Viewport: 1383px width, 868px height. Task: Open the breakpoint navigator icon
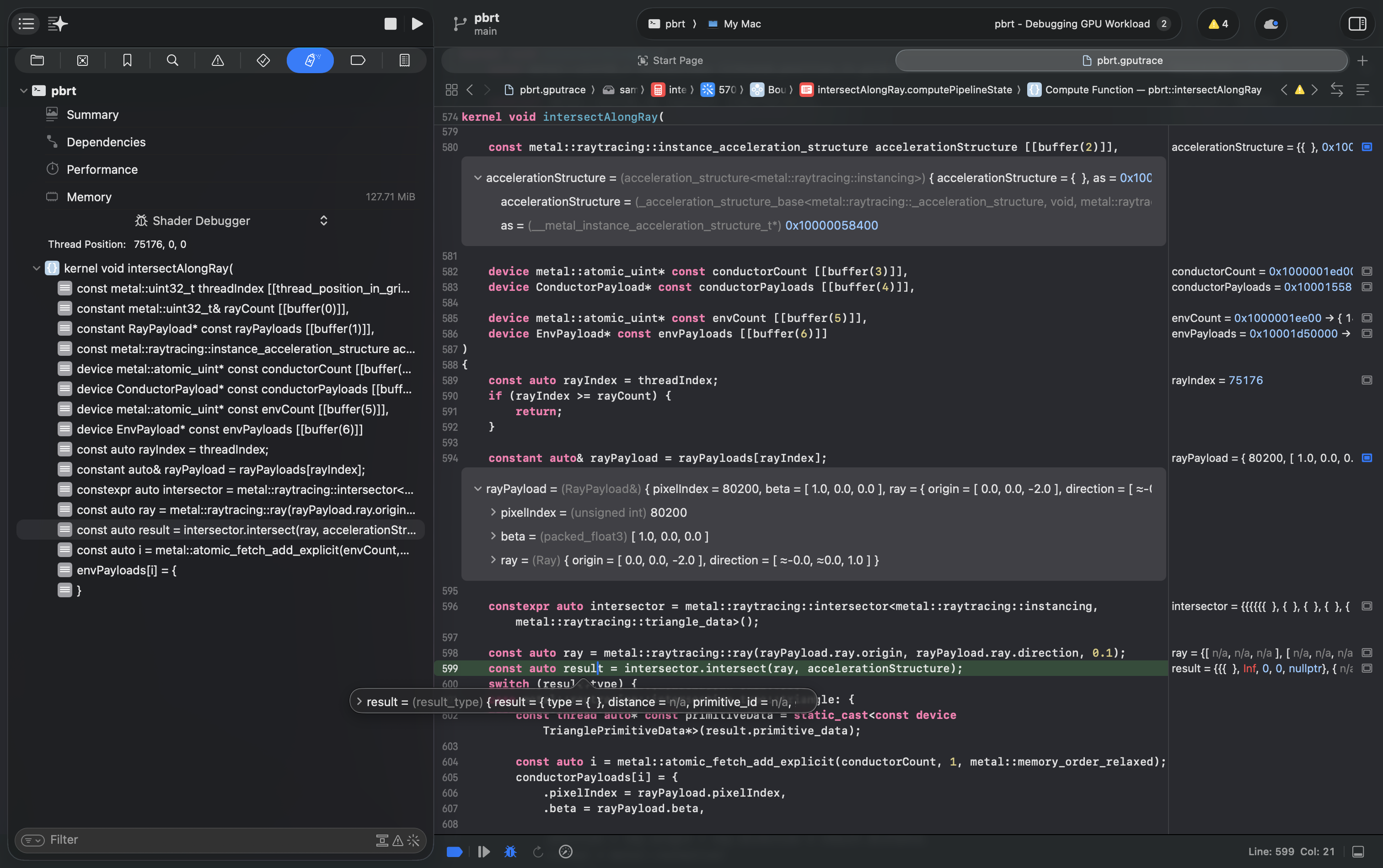click(x=357, y=60)
